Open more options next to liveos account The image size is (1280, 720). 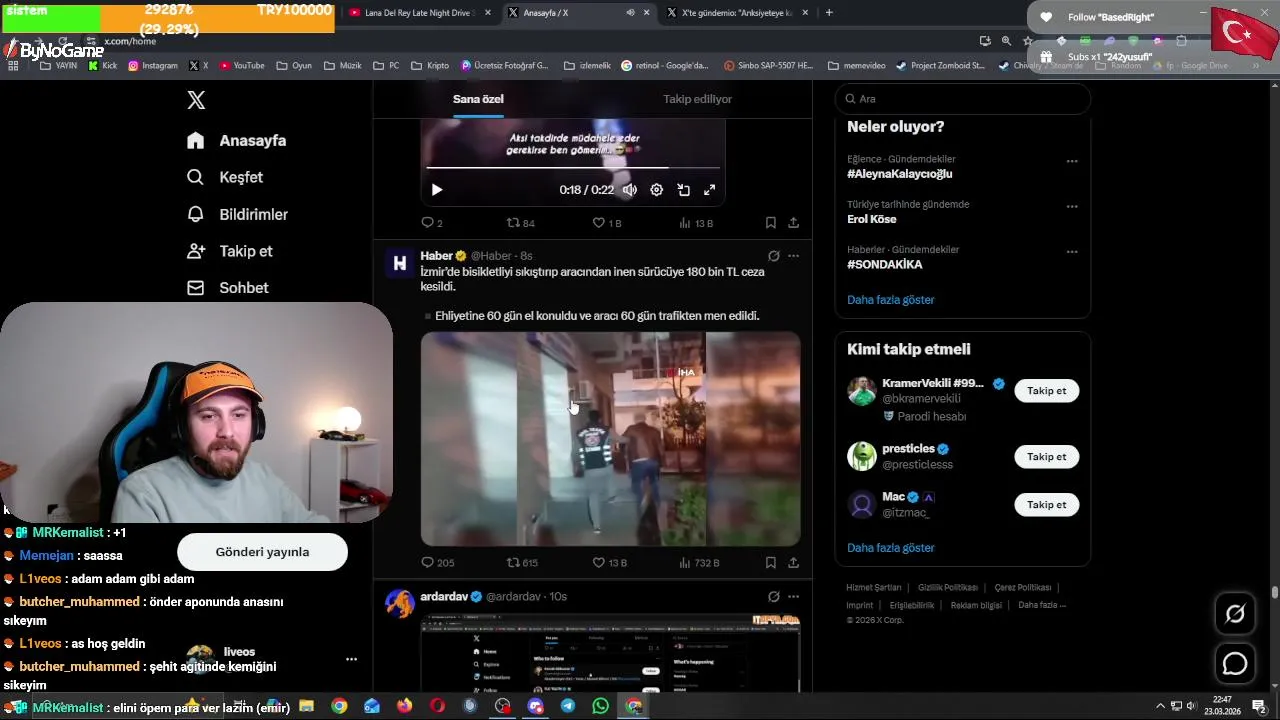(x=351, y=660)
